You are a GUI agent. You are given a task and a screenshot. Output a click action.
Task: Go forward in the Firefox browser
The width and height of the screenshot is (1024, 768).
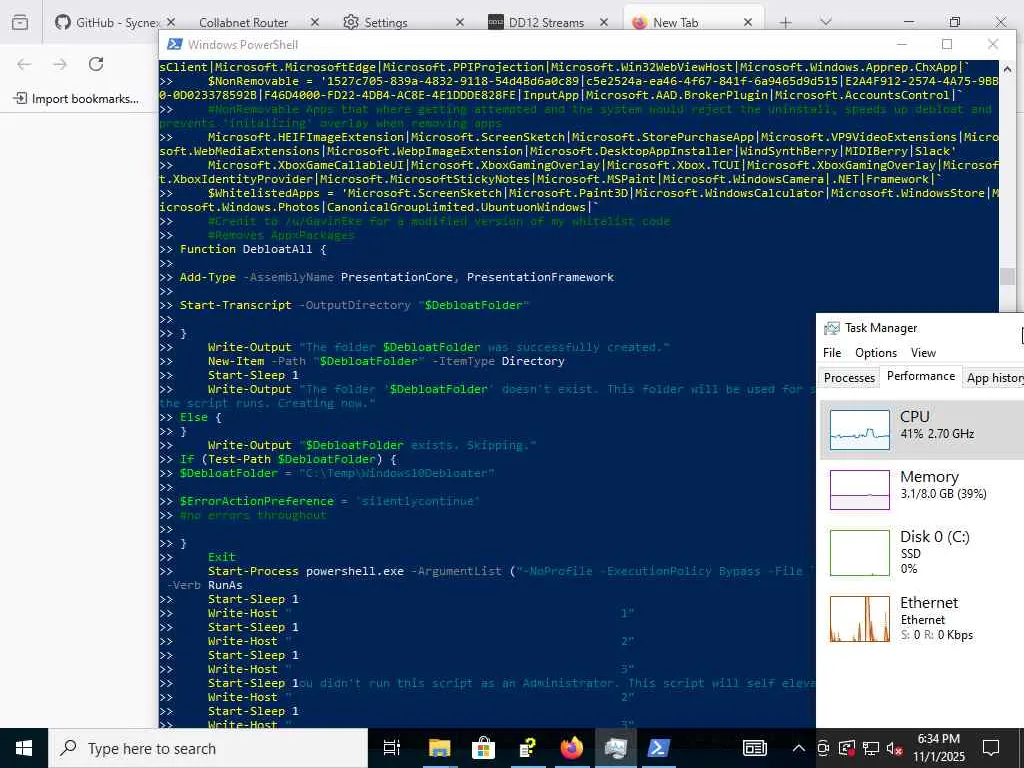pyautogui.click(x=60, y=64)
